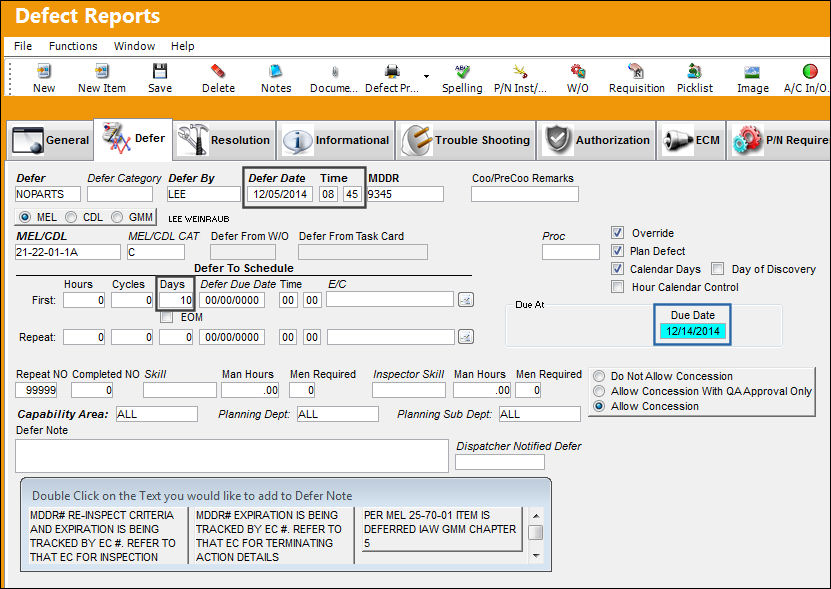Enable Hour Calendar Control checkbox
Screen dimensions: 831x589
[x=617, y=287]
